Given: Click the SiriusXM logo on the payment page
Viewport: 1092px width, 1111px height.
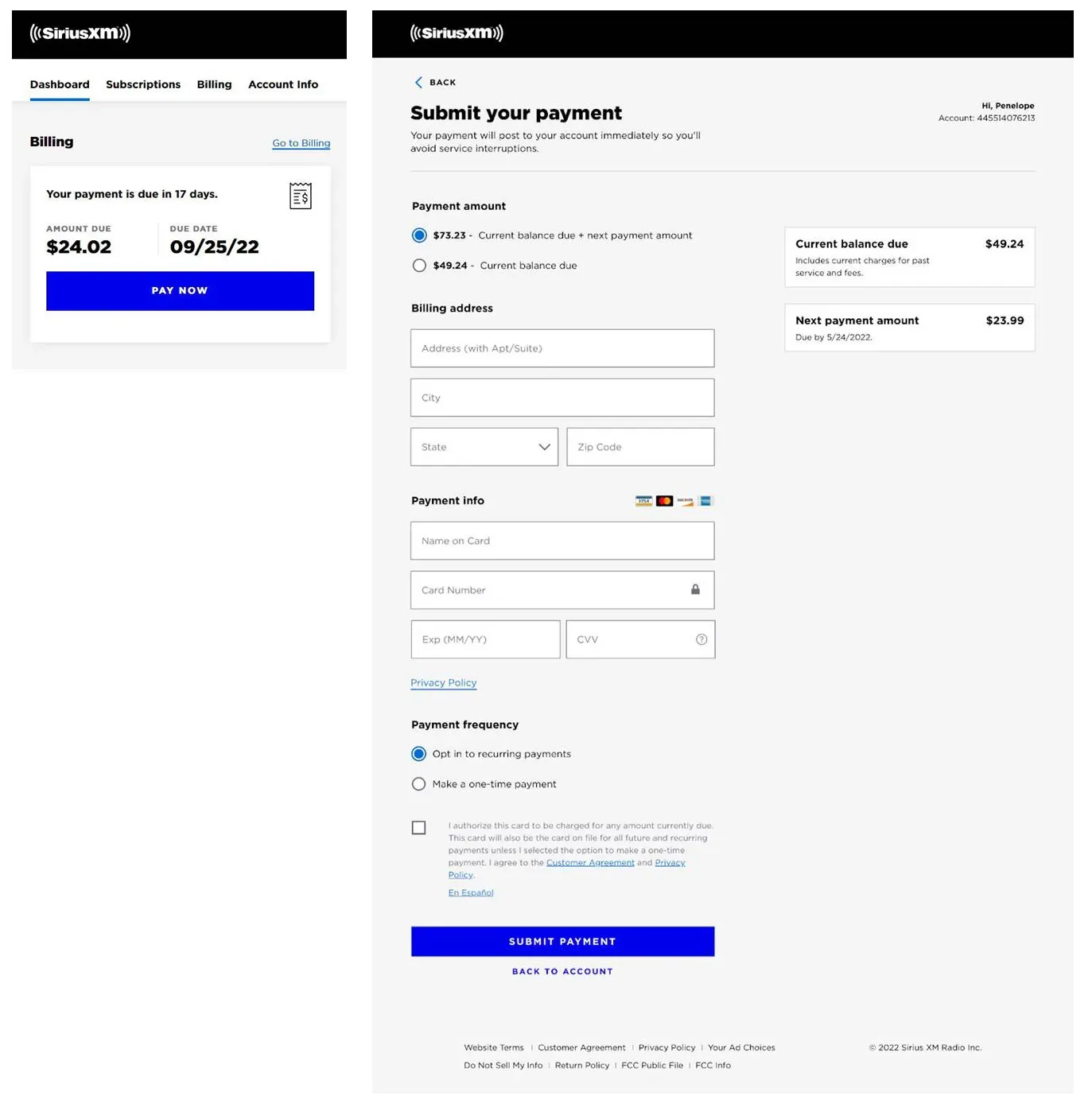Looking at the screenshot, I should pos(456,33).
